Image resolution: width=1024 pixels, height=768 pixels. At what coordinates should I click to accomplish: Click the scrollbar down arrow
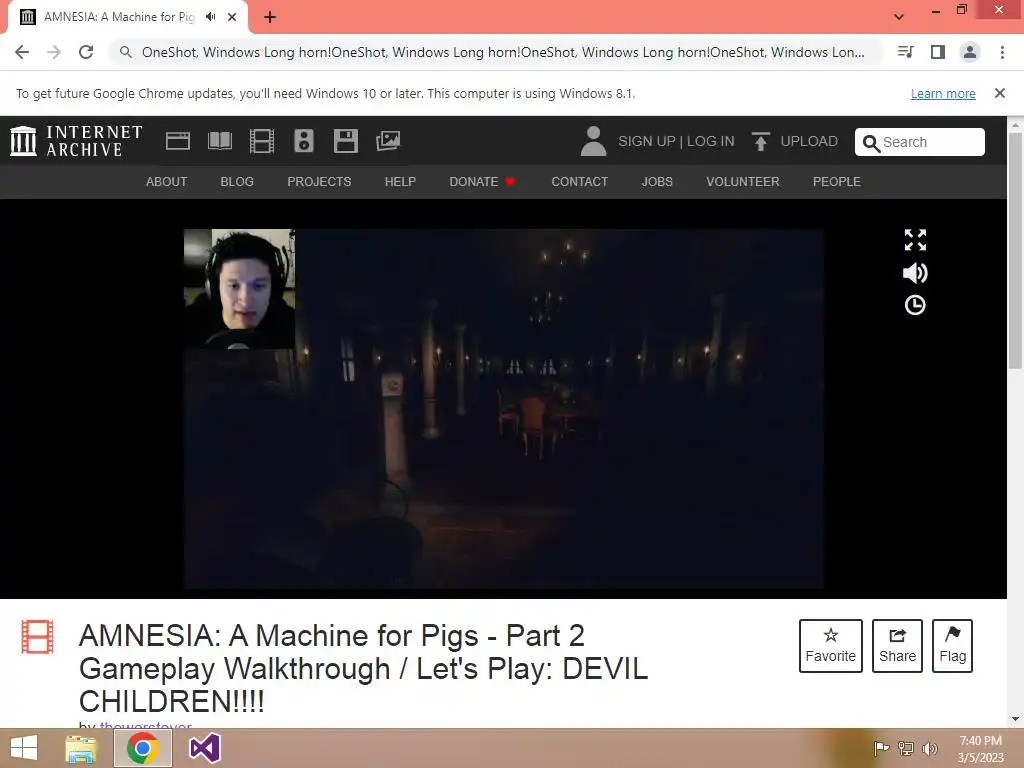[x=1016, y=720]
